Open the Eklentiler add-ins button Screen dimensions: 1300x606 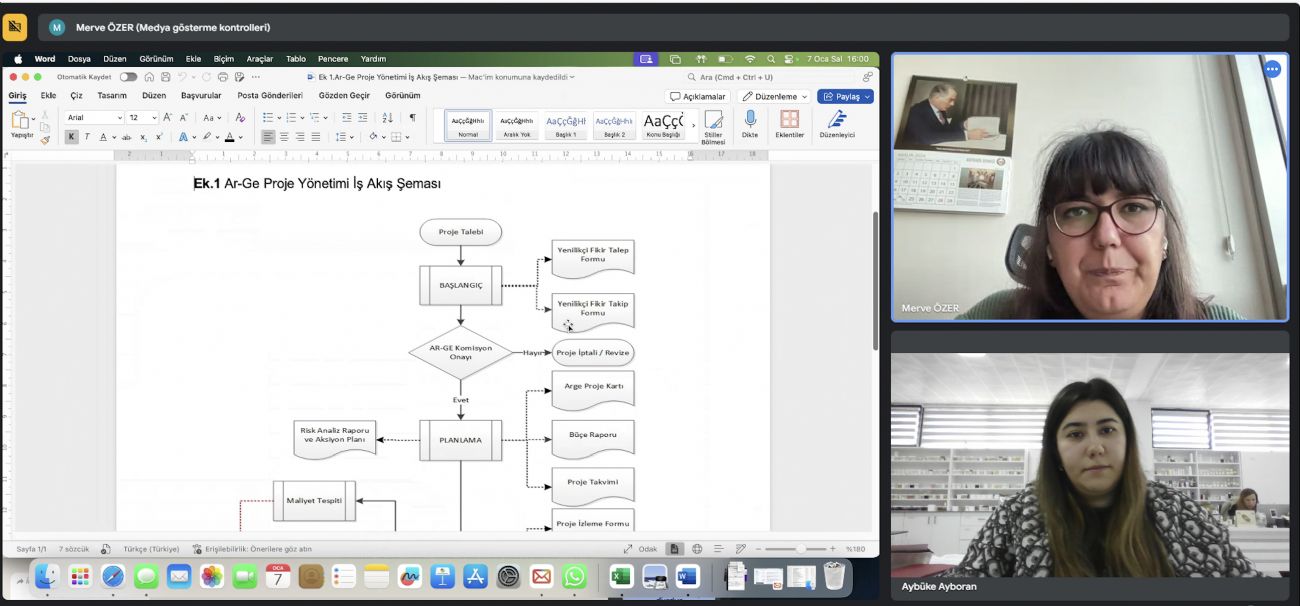coord(789,124)
